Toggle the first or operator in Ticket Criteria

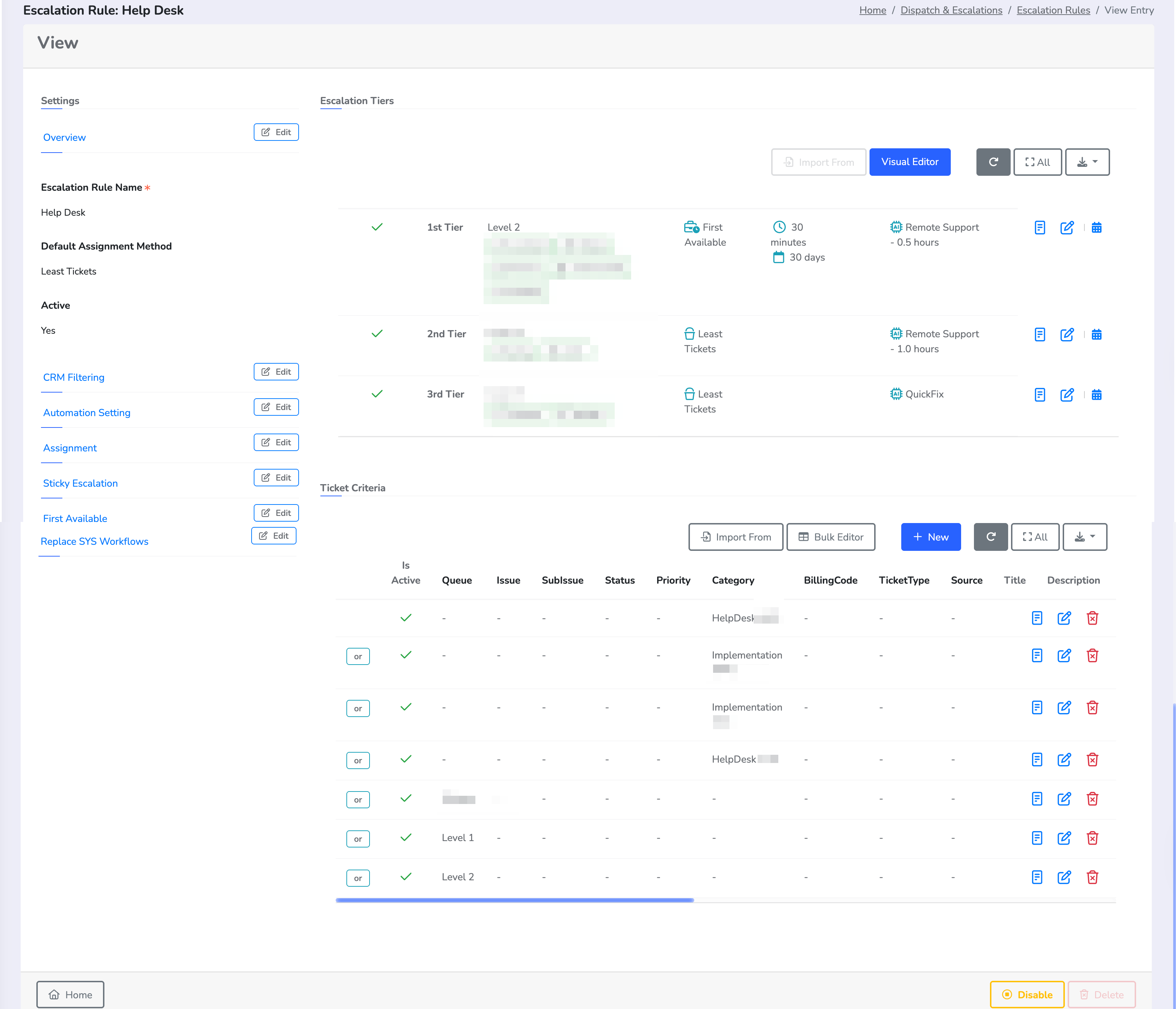[357, 656]
